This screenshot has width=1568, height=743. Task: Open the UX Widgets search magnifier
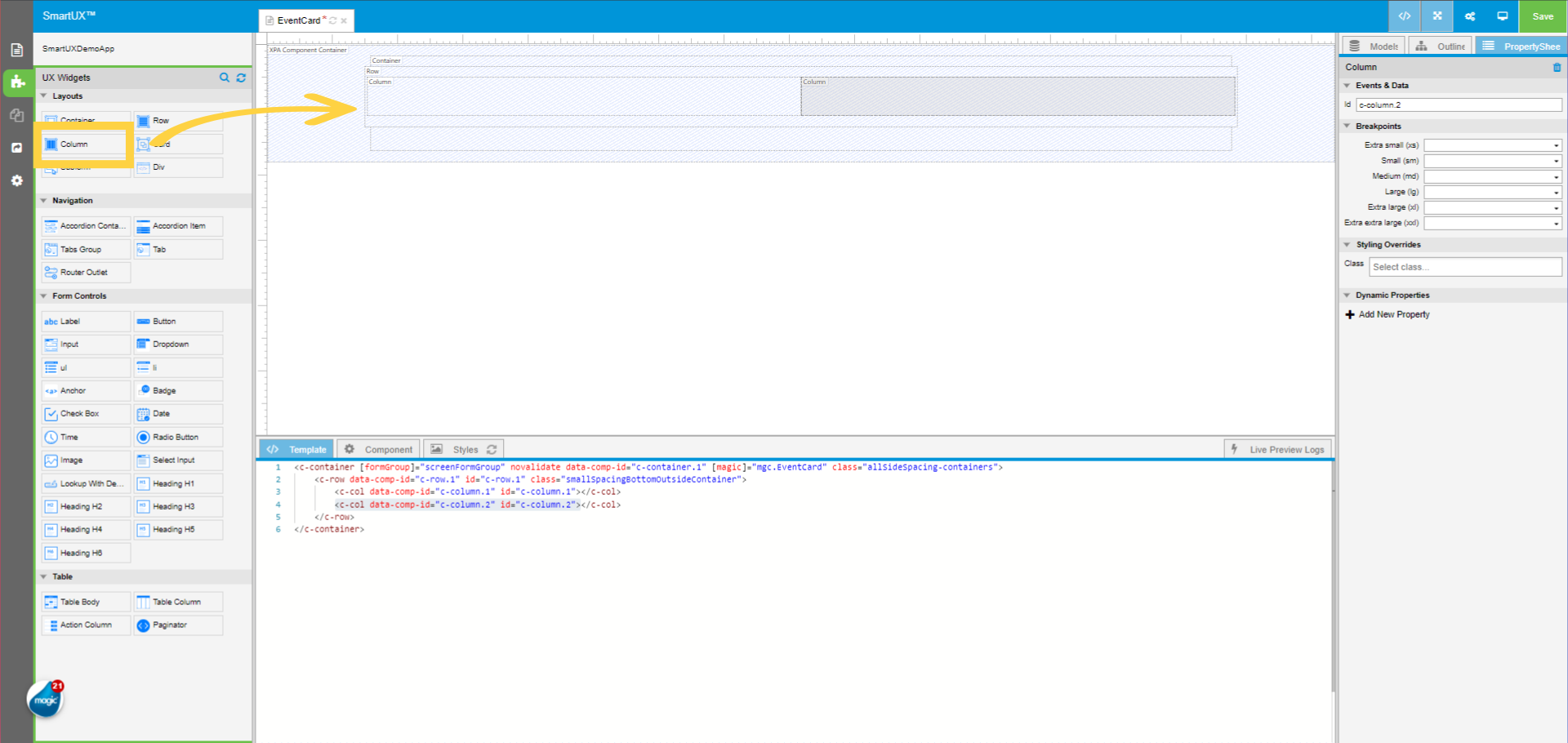point(225,78)
